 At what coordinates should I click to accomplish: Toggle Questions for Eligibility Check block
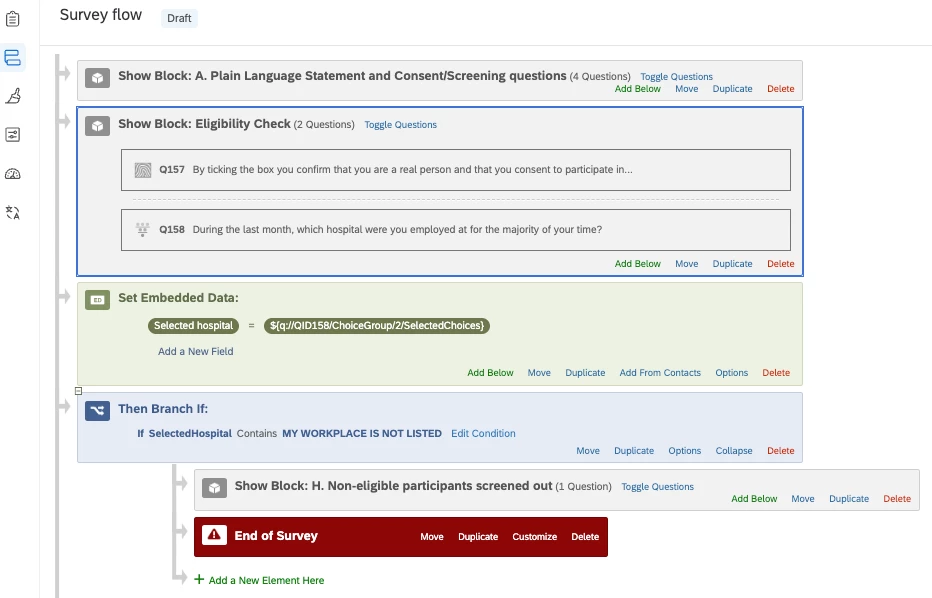(401, 125)
